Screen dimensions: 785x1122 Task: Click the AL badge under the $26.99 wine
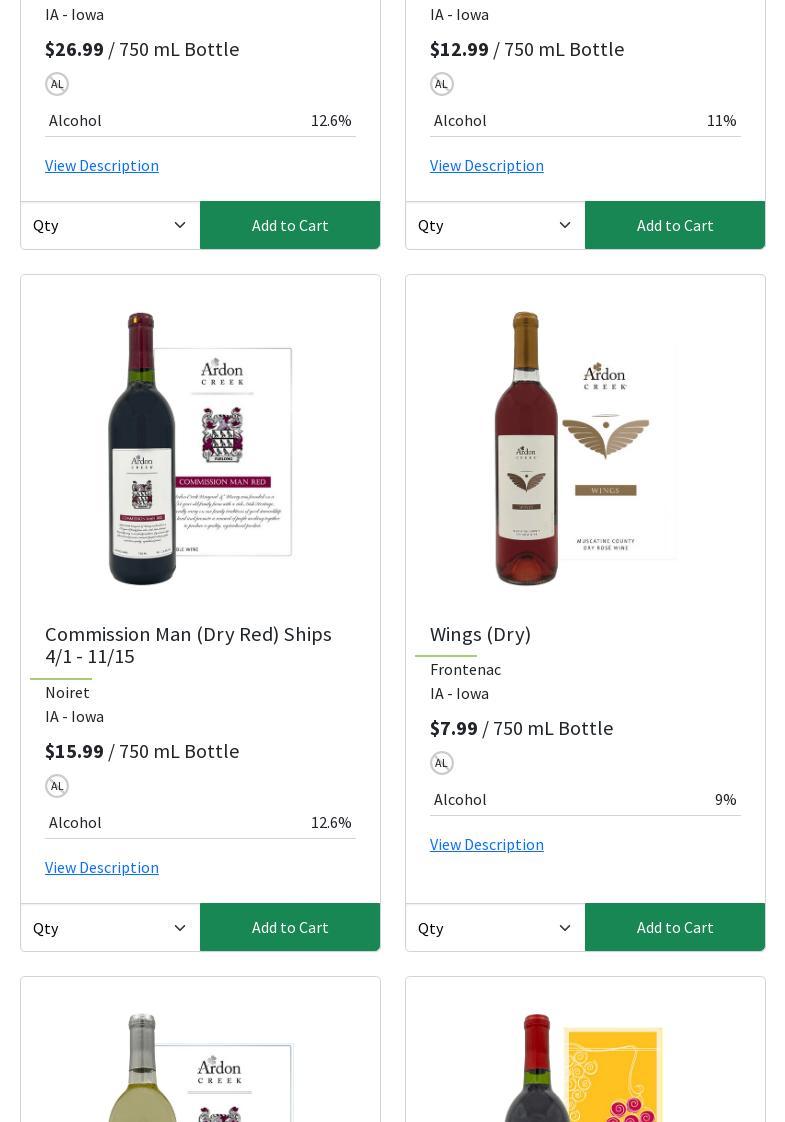click(57, 84)
